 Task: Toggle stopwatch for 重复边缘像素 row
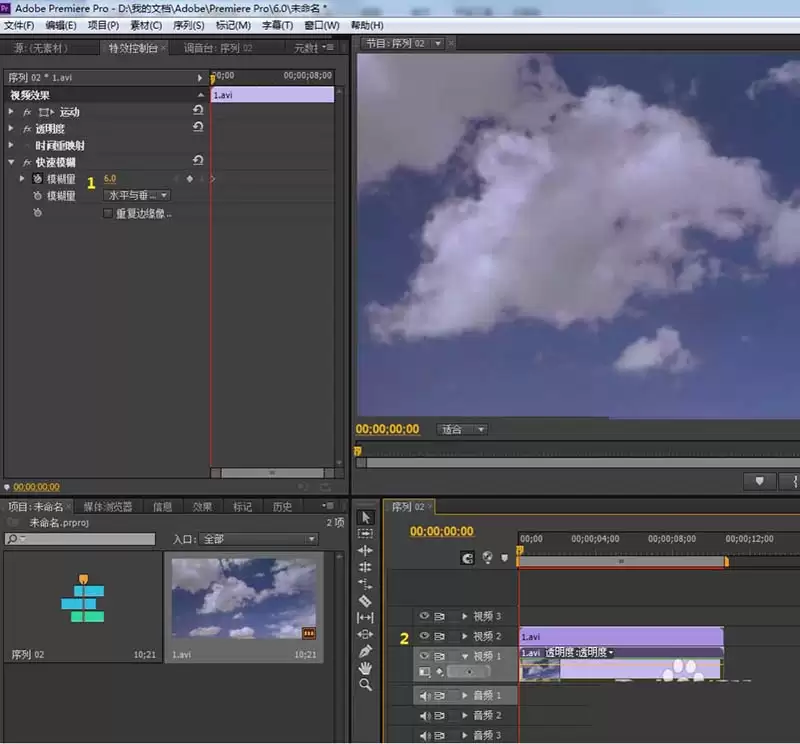pos(37,212)
